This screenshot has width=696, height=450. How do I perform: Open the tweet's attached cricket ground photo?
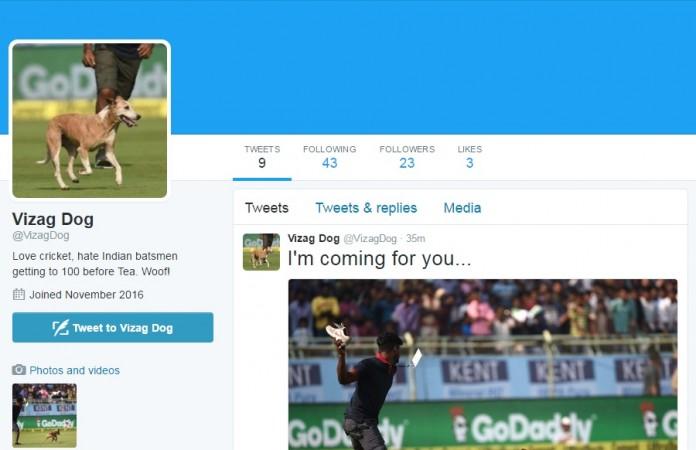(x=483, y=364)
